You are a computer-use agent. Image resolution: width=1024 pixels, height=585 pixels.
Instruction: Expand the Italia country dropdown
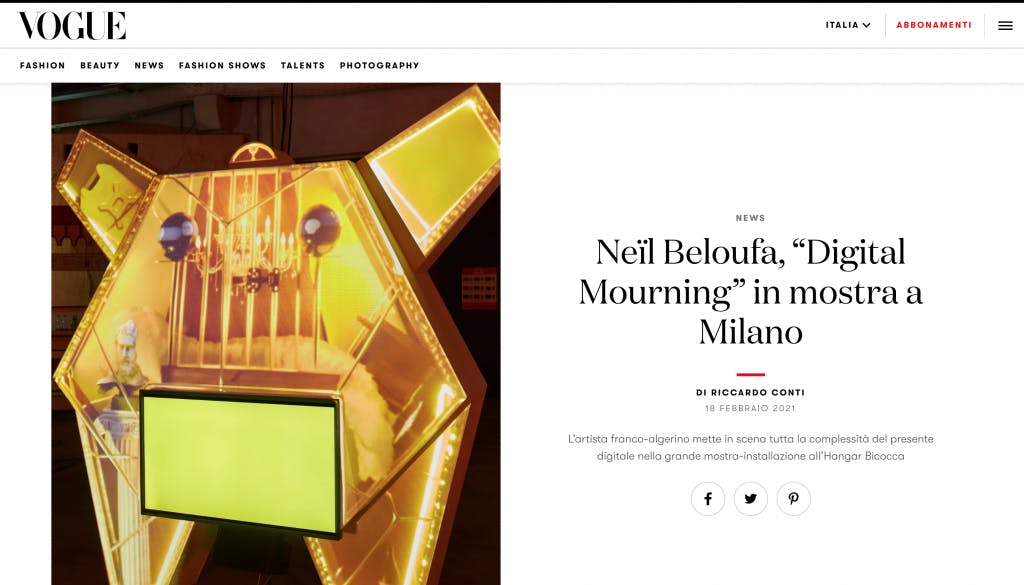(x=848, y=25)
